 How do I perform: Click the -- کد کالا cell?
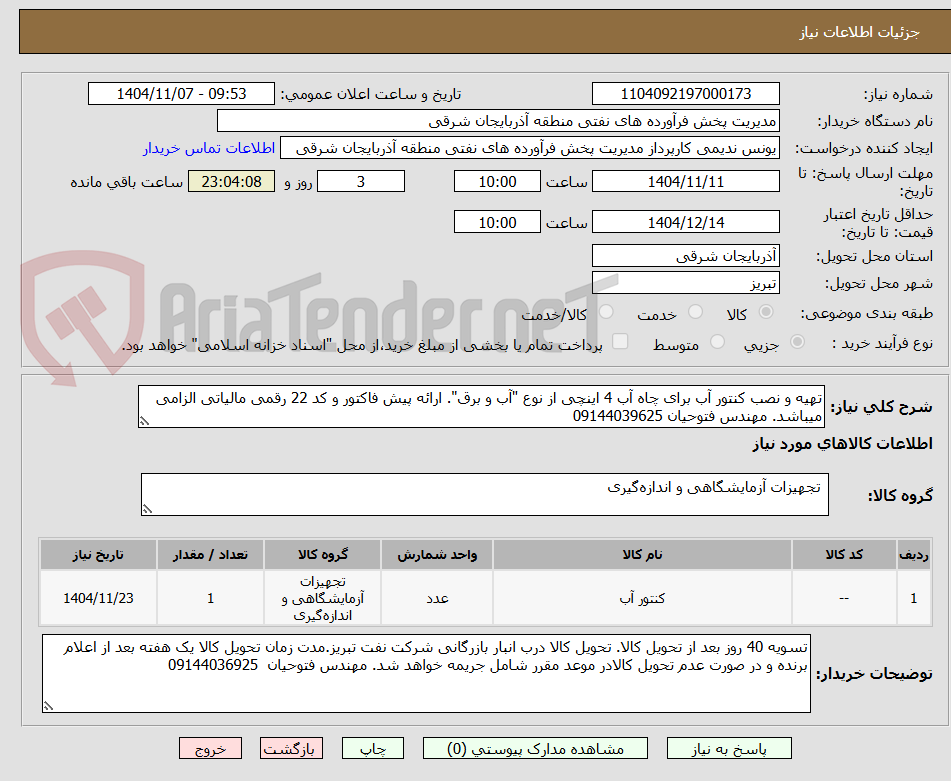click(x=844, y=598)
